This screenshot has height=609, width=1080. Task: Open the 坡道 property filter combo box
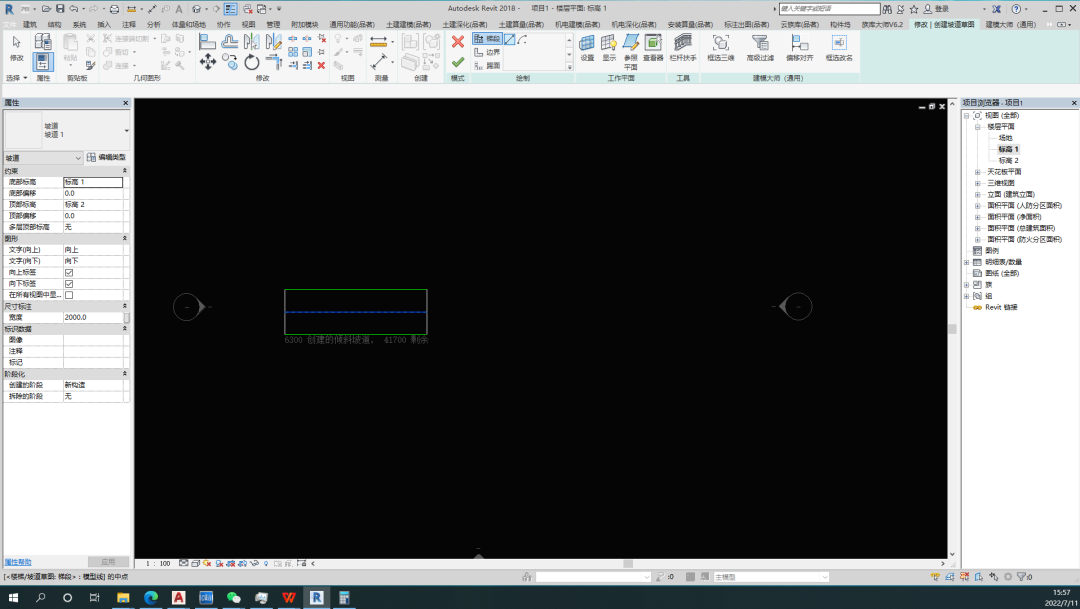[43, 158]
